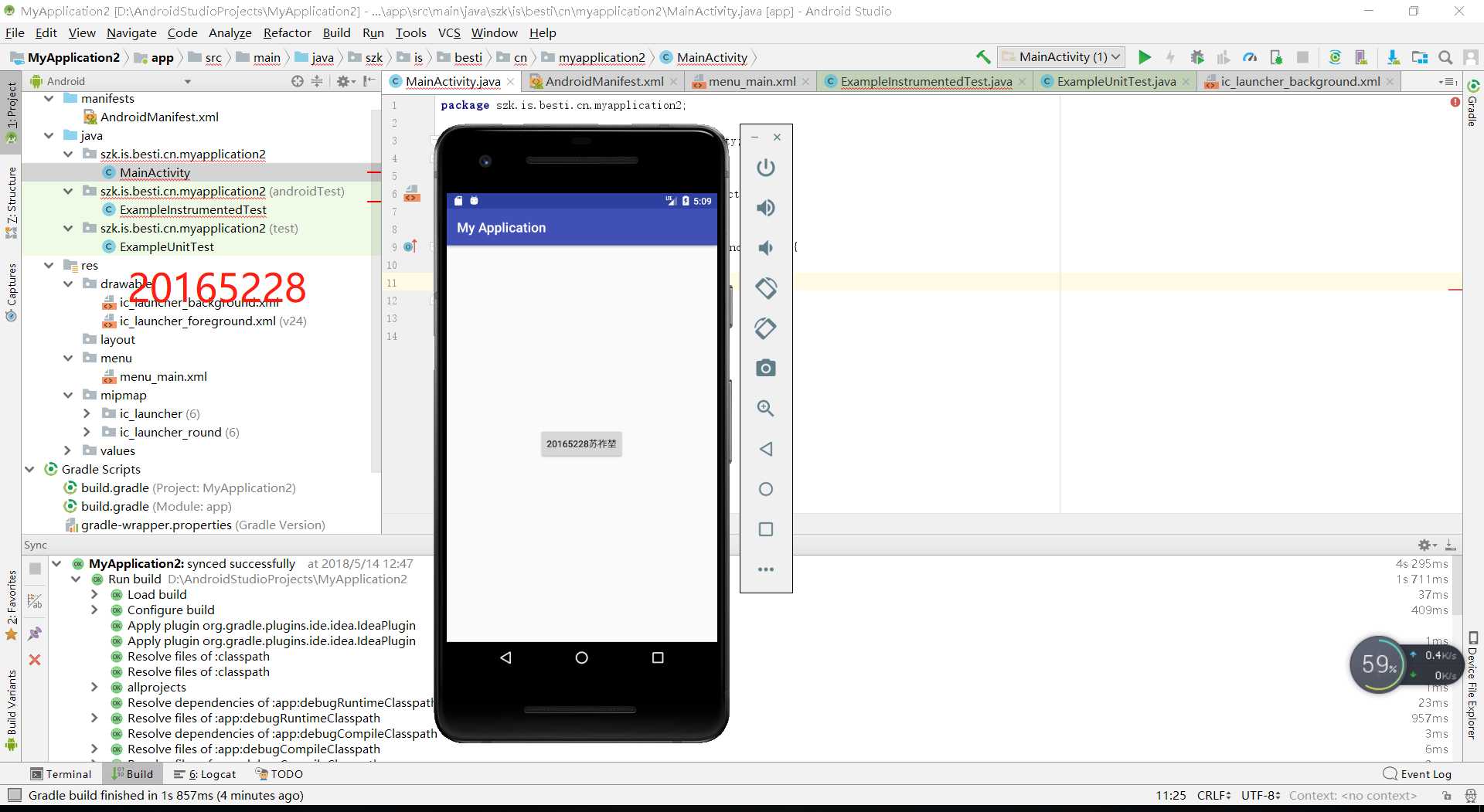The width and height of the screenshot is (1484, 812).
Task: Switch to AndroidManifest.xml editor tab
Action: [604, 81]
